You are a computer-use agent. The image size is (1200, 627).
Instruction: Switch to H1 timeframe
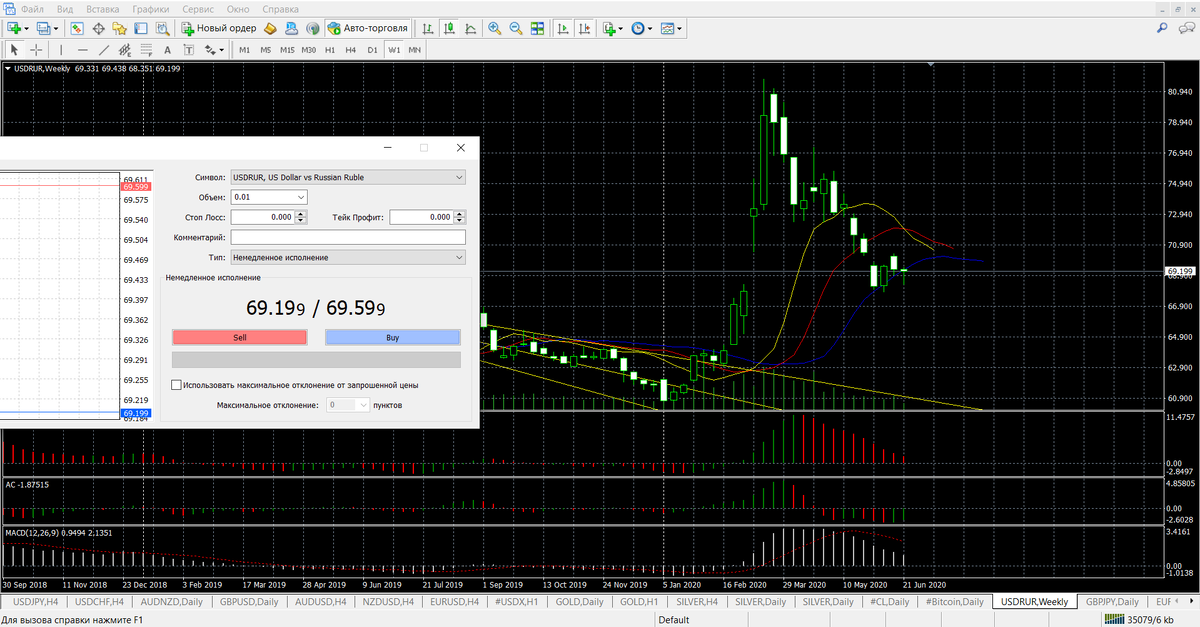(330, 49)
